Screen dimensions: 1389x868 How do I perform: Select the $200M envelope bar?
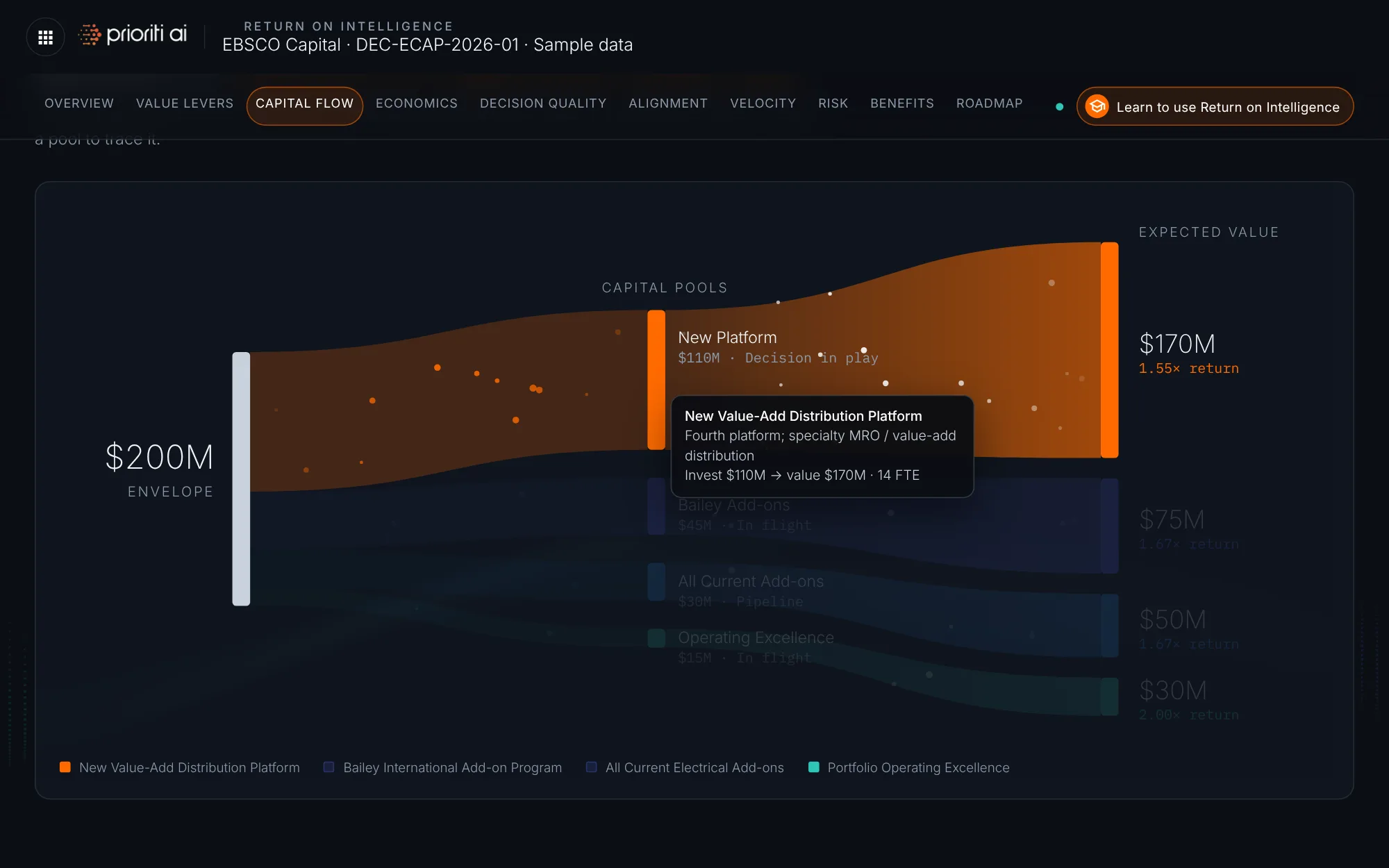(241, 479)
